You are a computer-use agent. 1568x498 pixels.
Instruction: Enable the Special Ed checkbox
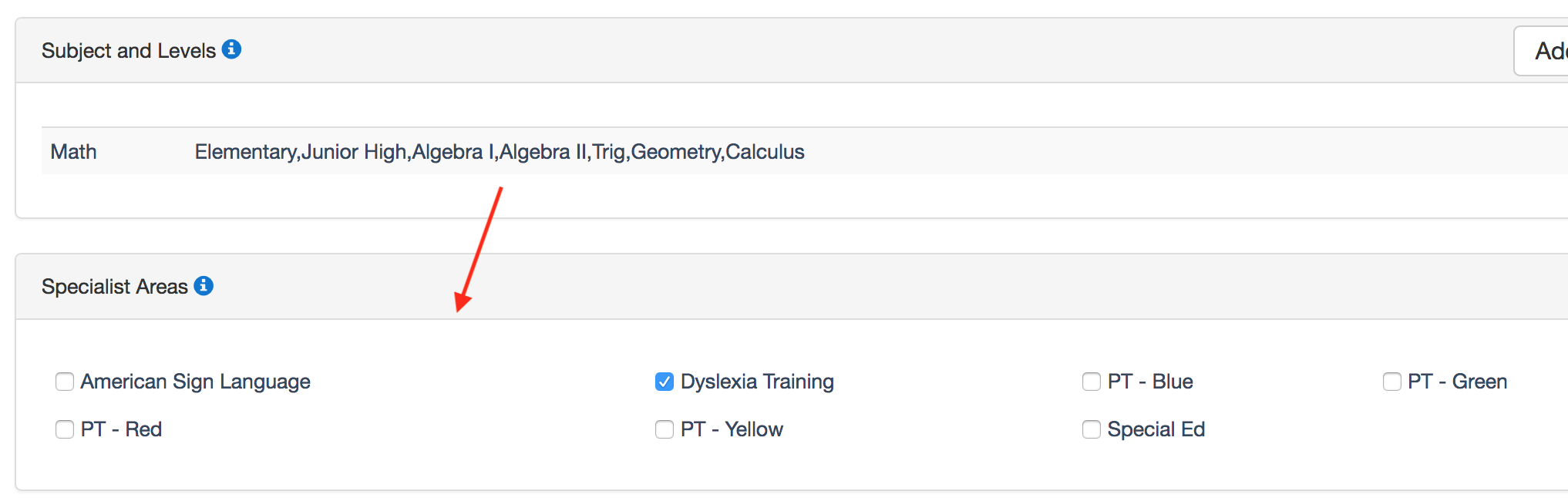(1092, 429)
